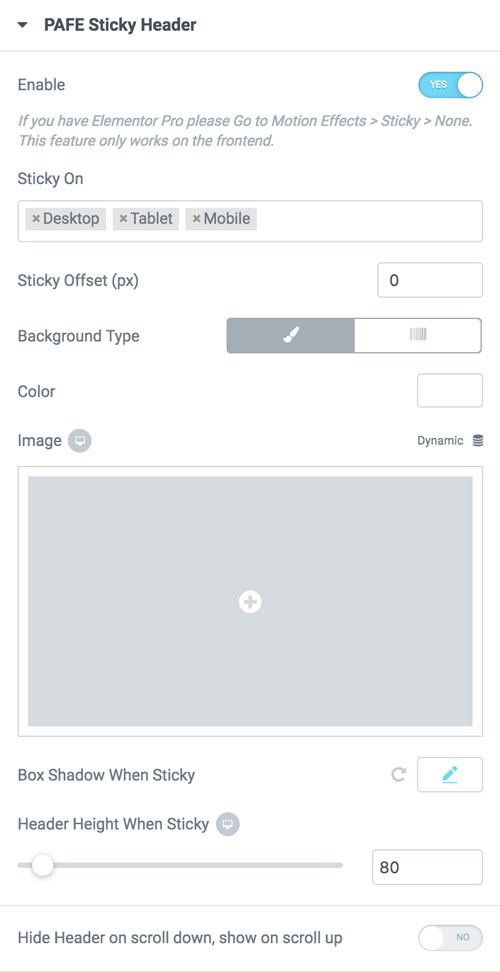Click the Sticky Offset input field
500x972 pixels.
coord(430,280)
